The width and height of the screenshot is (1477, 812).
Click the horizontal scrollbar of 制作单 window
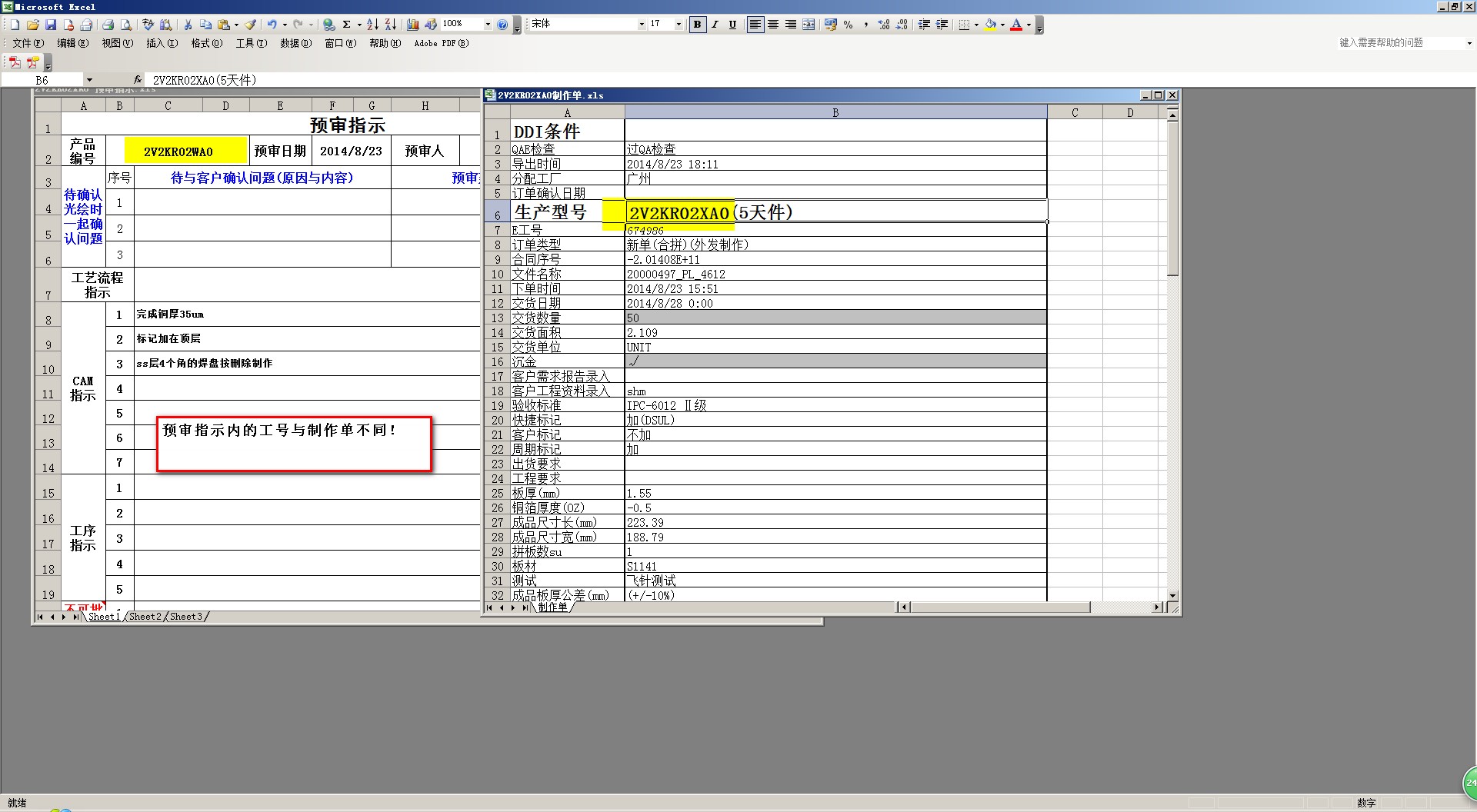(x=1001, y=607)
